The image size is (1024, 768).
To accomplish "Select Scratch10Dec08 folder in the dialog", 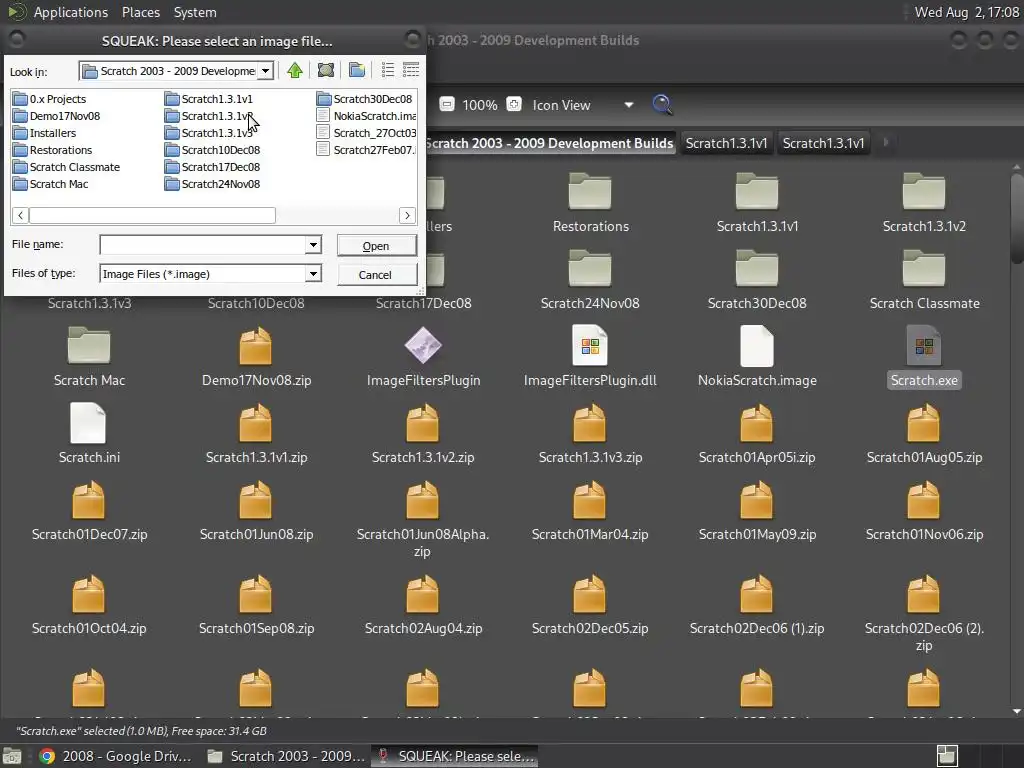I will pos(213,150).
